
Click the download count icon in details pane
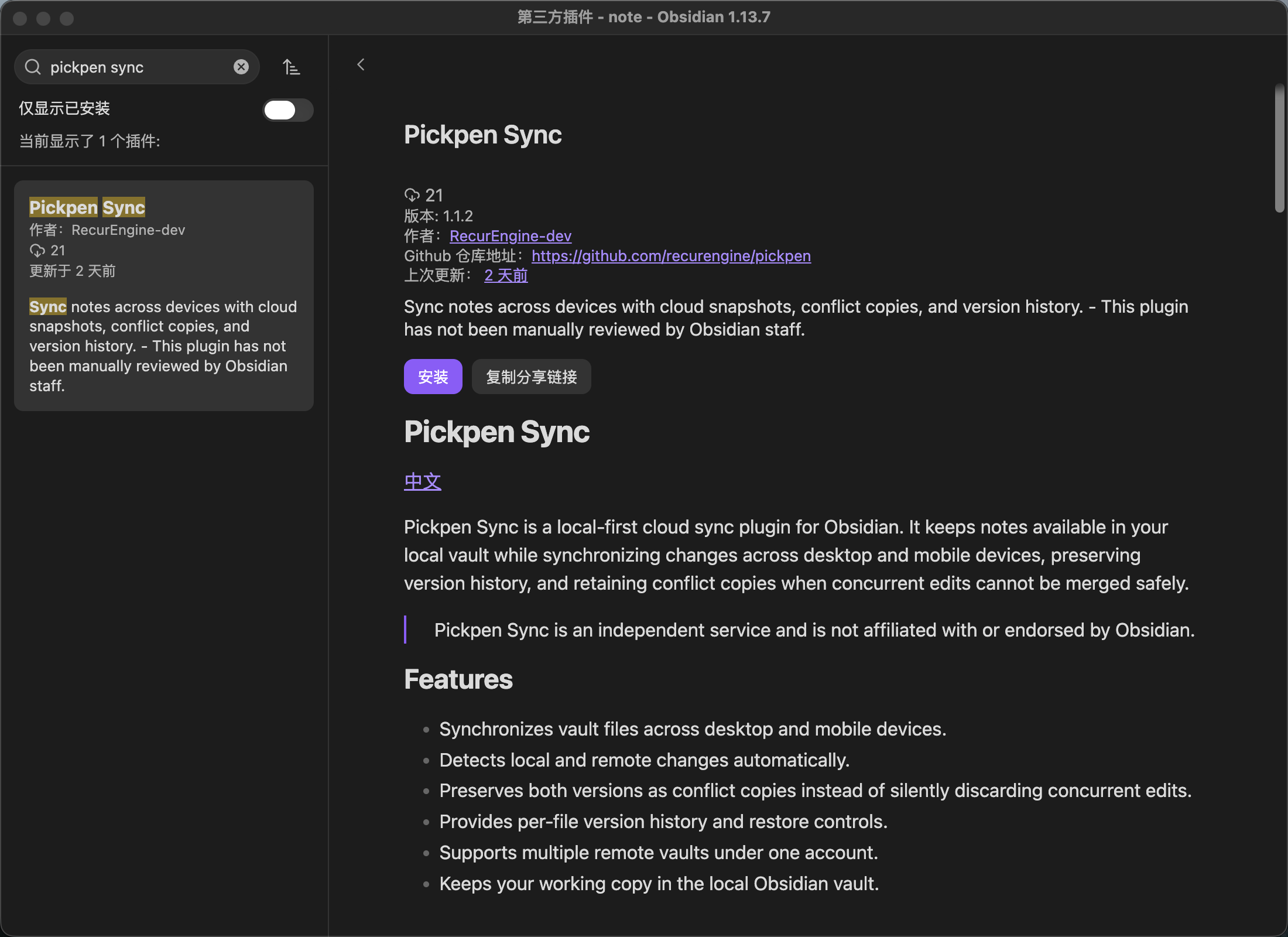click(x=412, y=195)
